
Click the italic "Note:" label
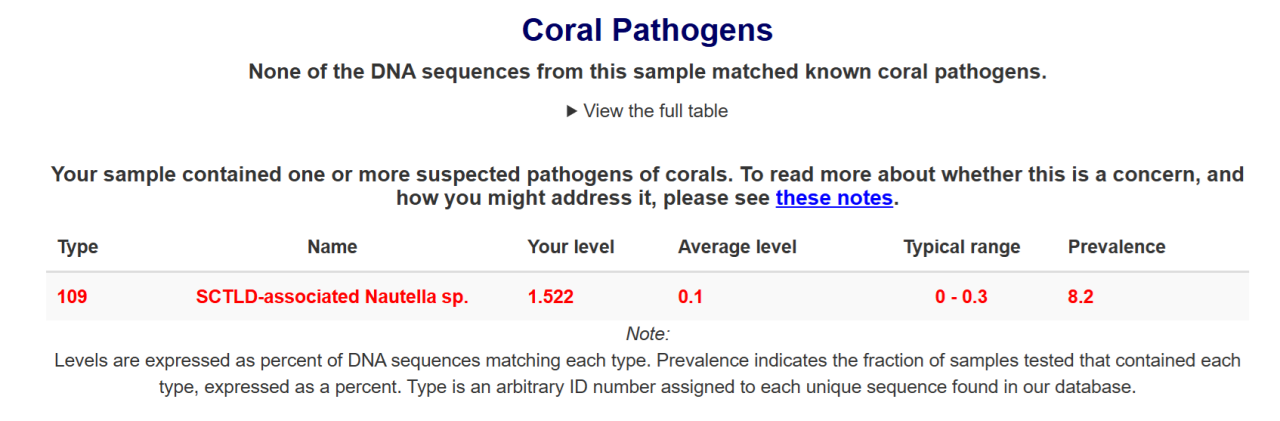(647, 334)
